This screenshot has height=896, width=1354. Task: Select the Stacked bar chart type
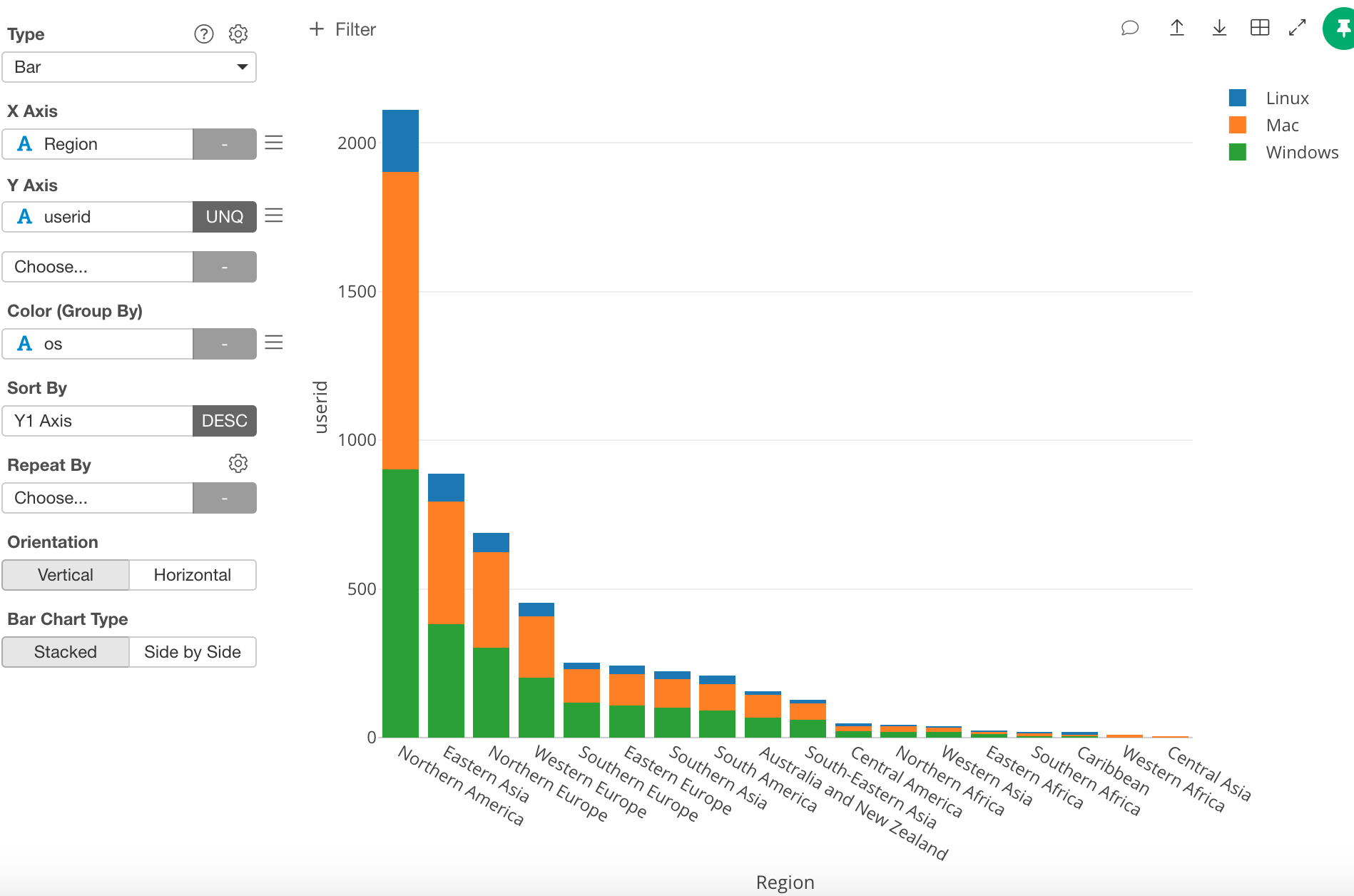[66, 652]
